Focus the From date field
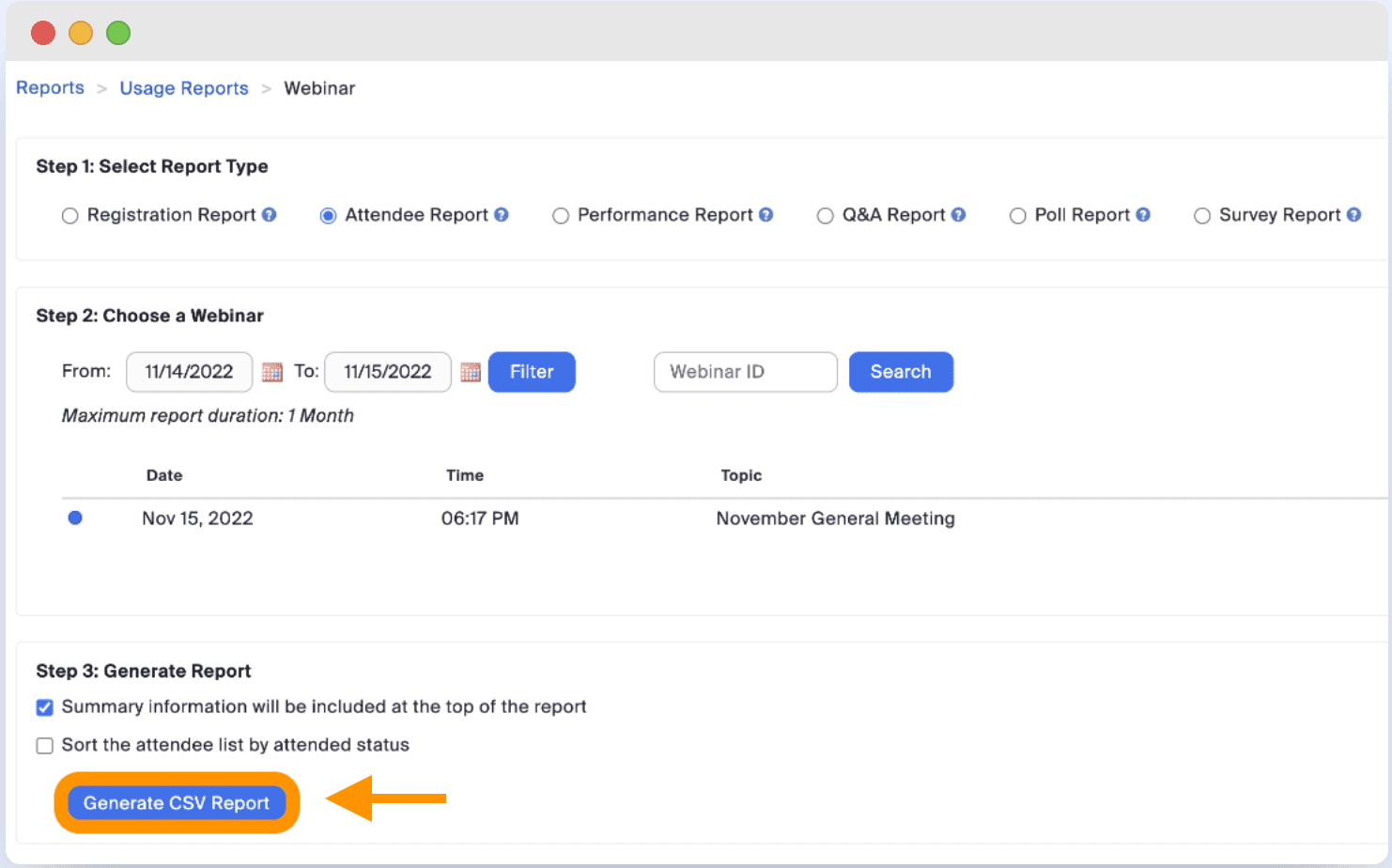Viewport: 1392px width, 868px height. [189, 372]
